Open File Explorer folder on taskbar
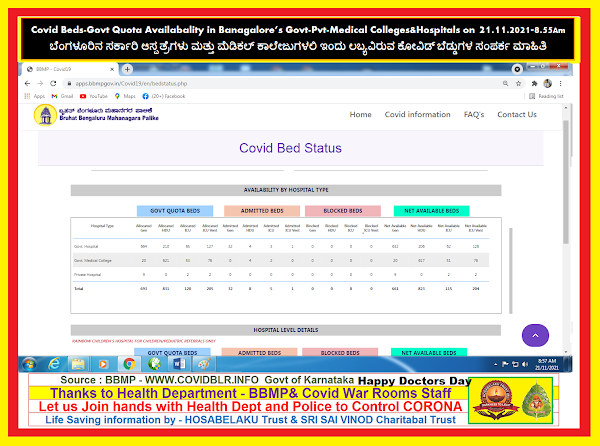 78,364
